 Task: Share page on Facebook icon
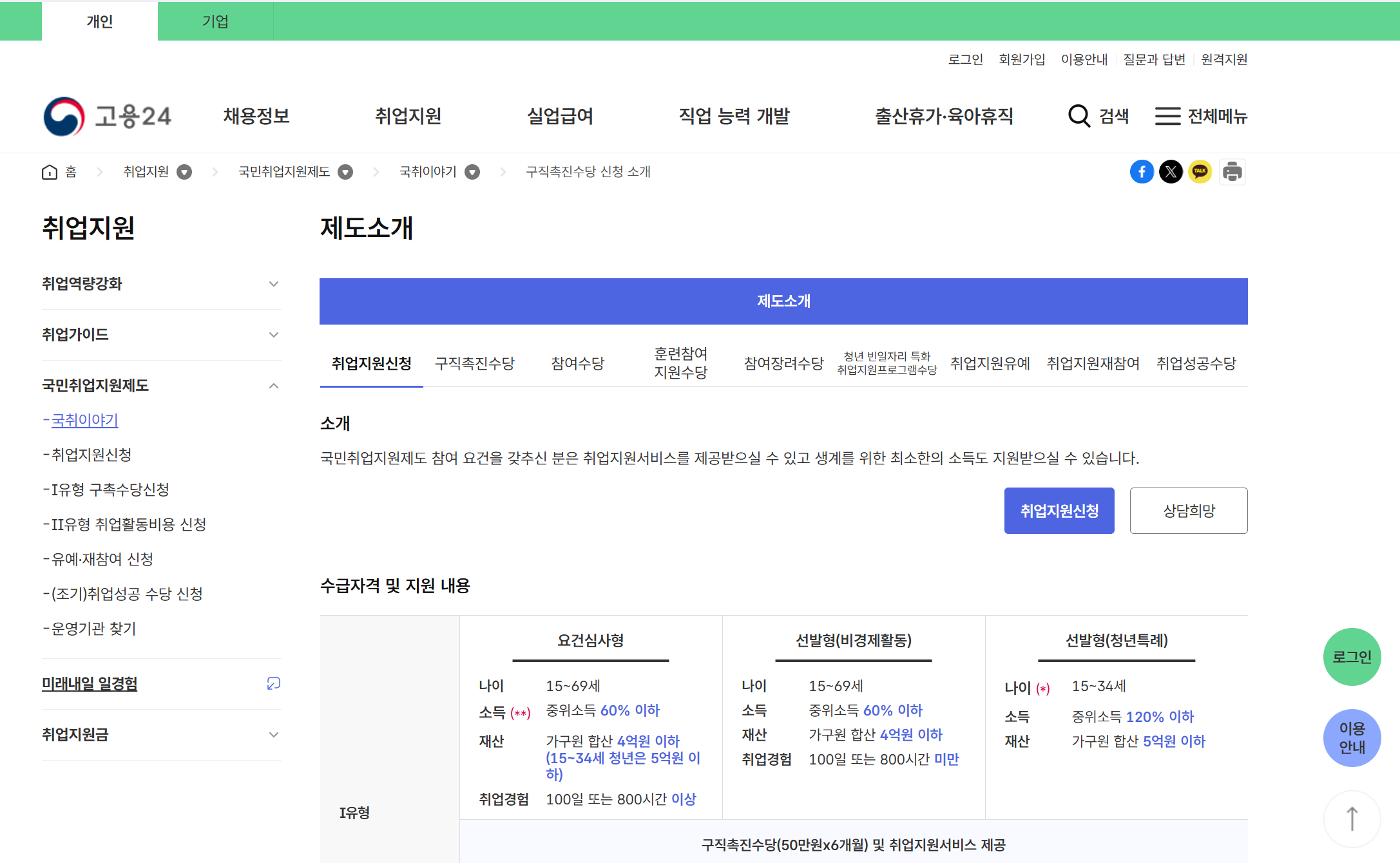1142,172
